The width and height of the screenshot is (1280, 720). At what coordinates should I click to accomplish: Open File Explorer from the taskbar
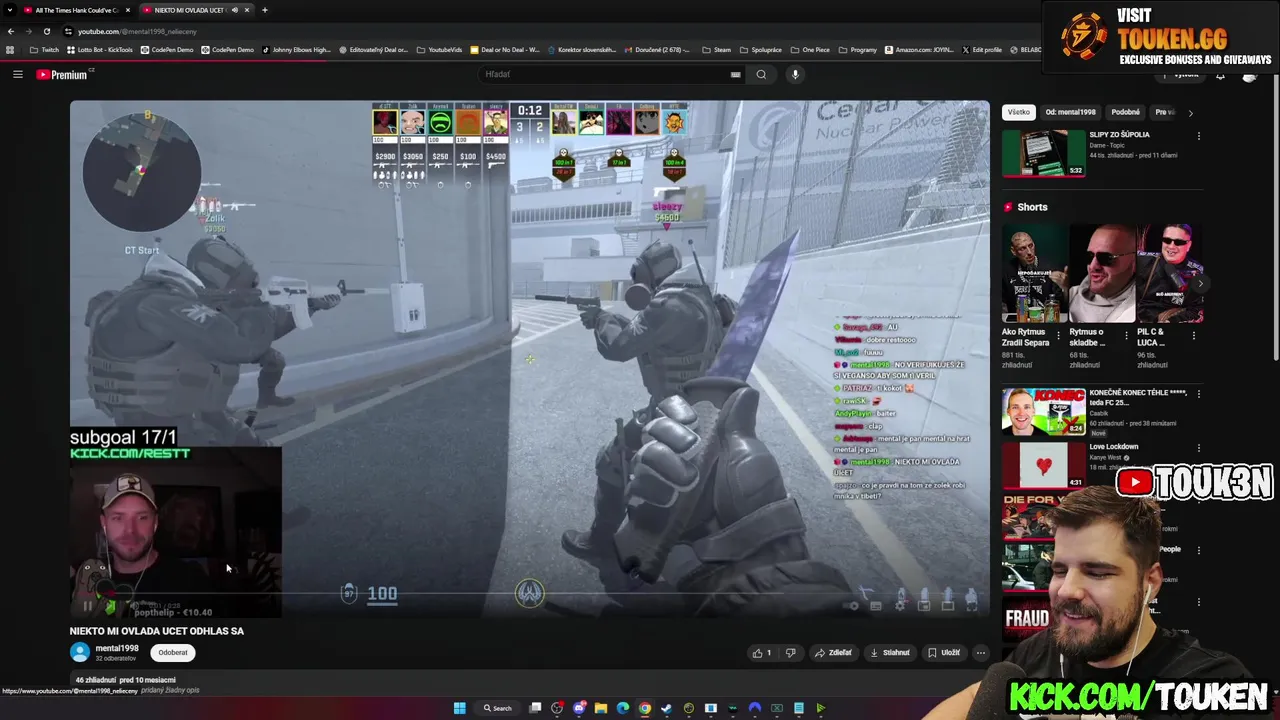point(601,708)
